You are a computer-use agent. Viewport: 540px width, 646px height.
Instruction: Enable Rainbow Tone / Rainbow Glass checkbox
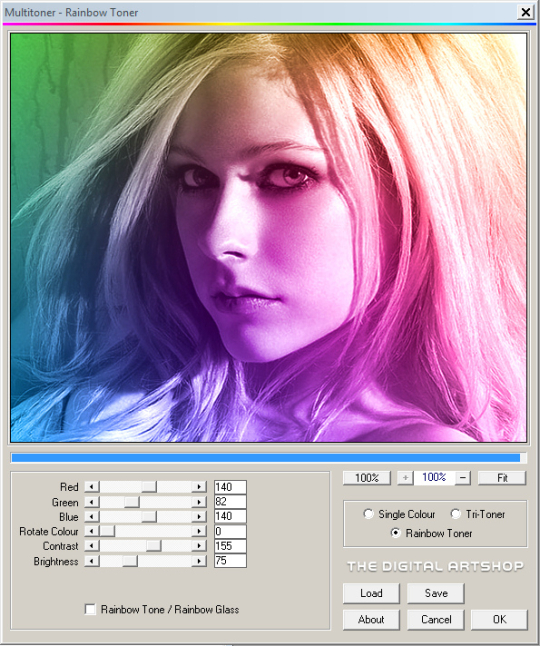coord(90,609)
